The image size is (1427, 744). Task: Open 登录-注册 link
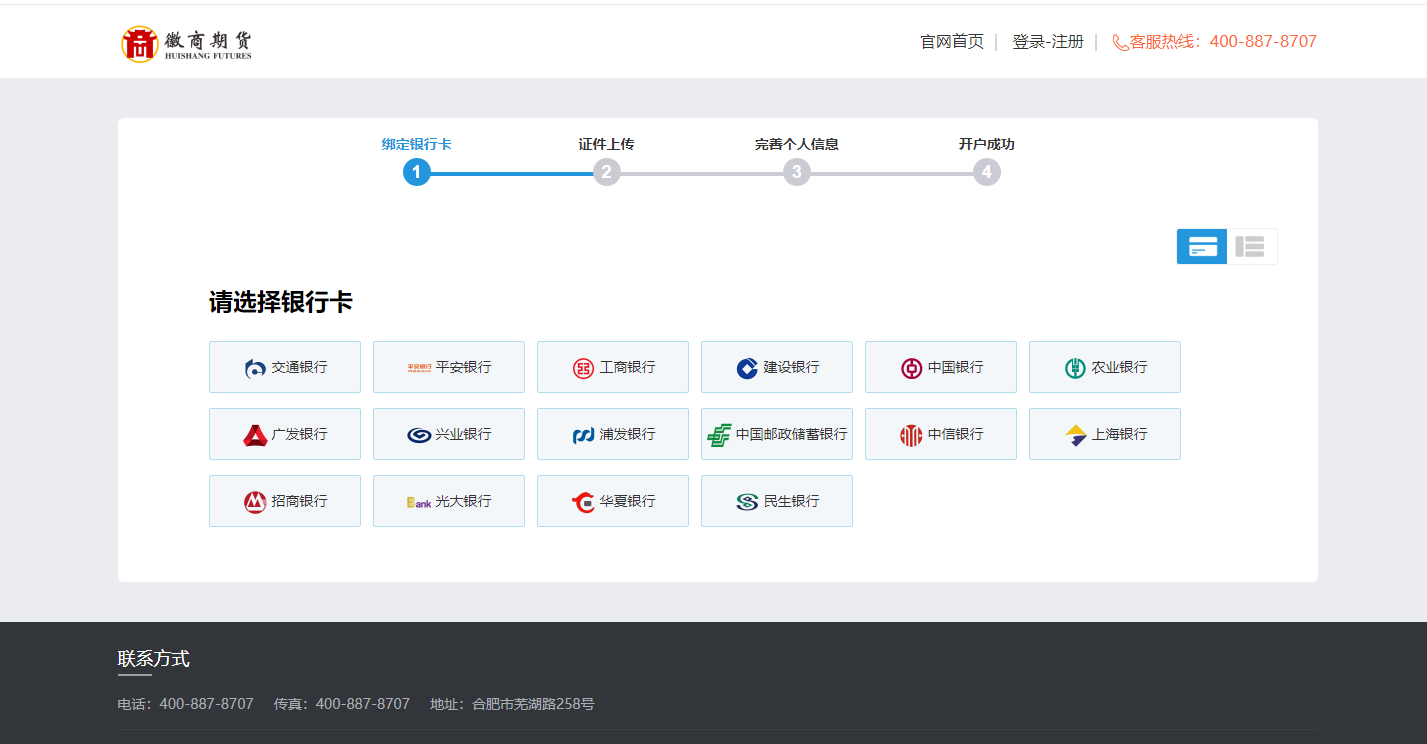(x=1048, y=42)
